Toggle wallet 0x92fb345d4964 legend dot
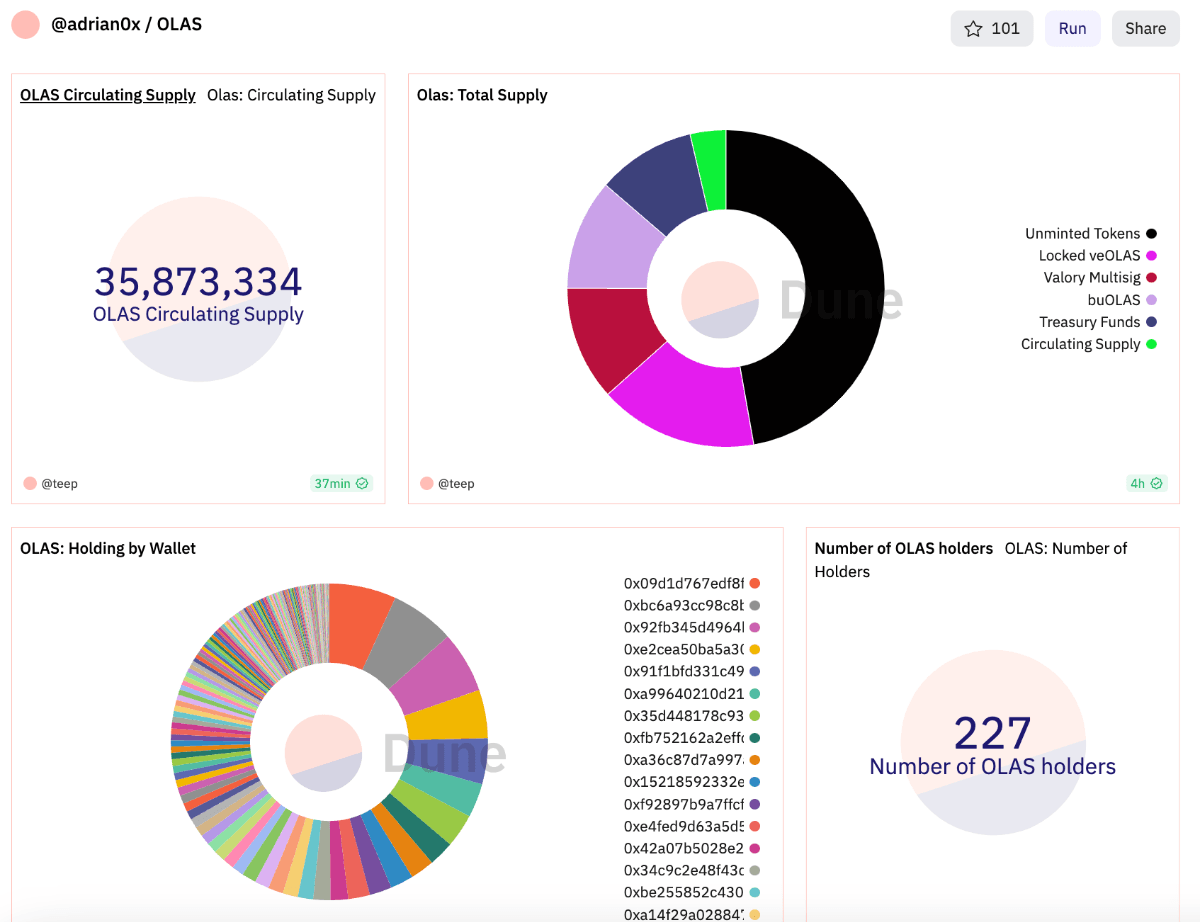This screenshot has width=1200, height=922. click(755, 627)
